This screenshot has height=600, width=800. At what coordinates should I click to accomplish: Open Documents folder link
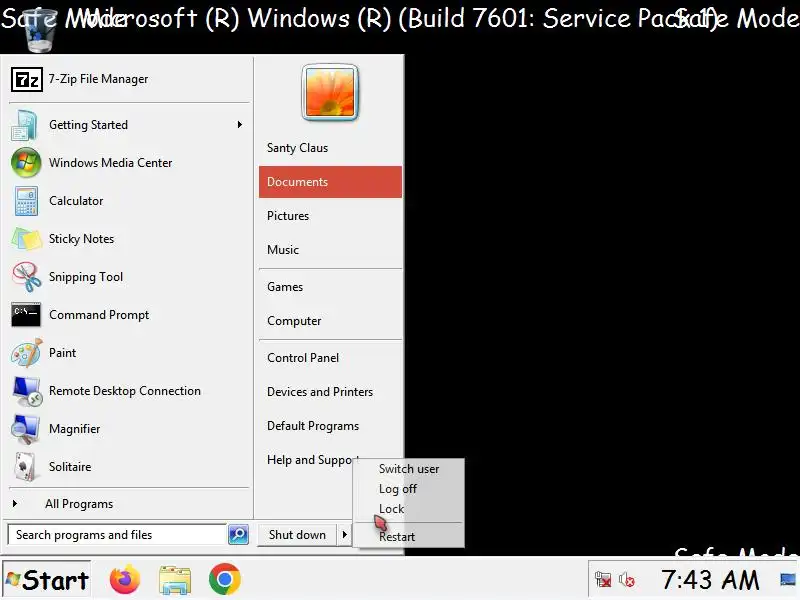[x=330, y=182]
